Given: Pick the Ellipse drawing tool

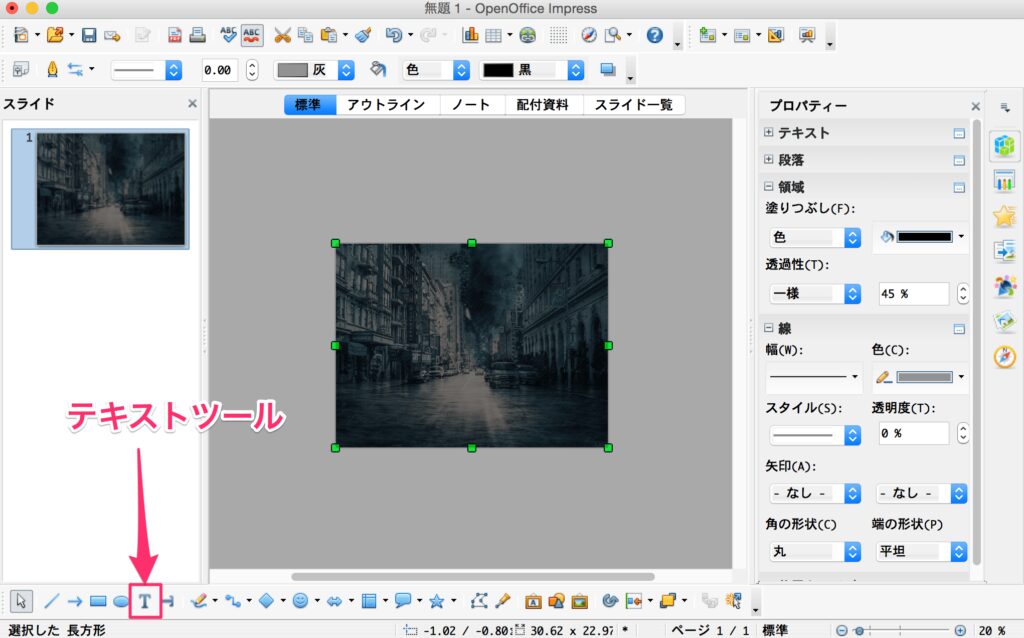Looking at the screenshot, I should click(x=121, y=601).
